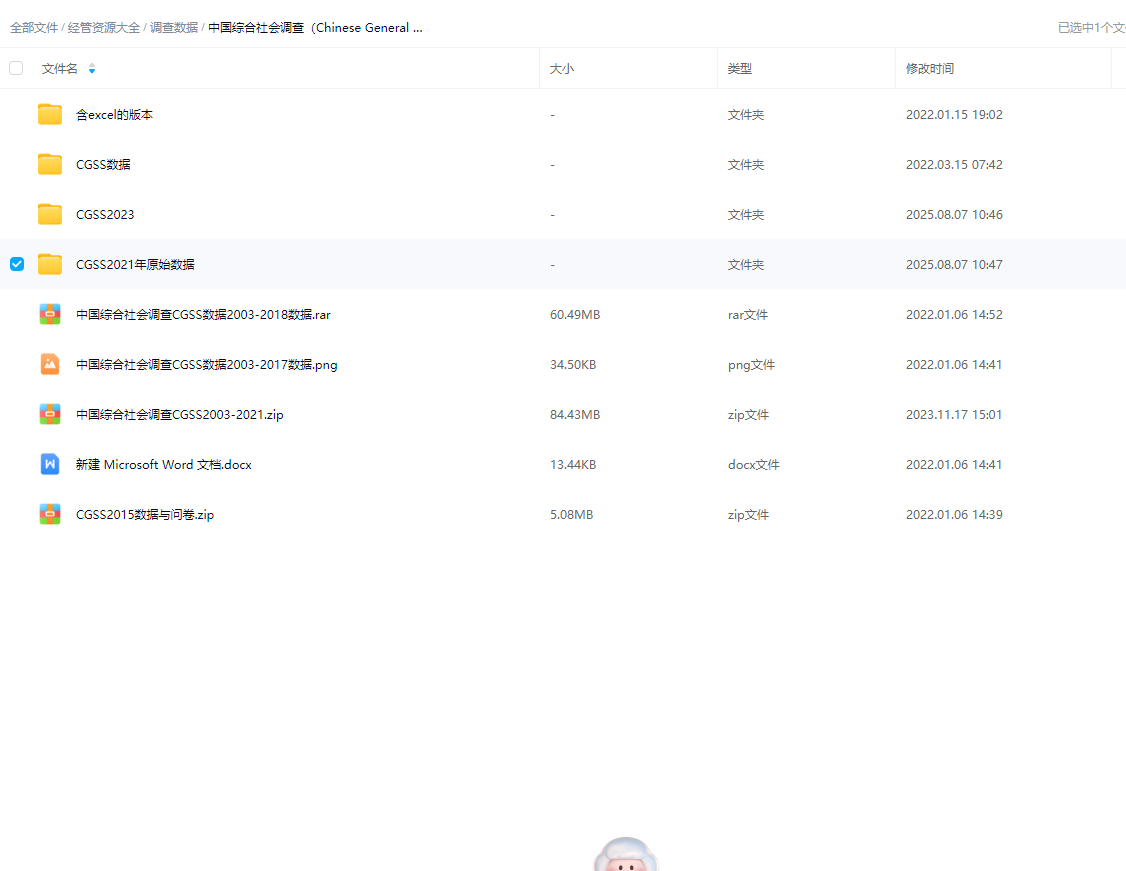This screenshot has height=871, width=1126.
Task: Go to 调查数据 in the breadcrumb
Action: 174,28
